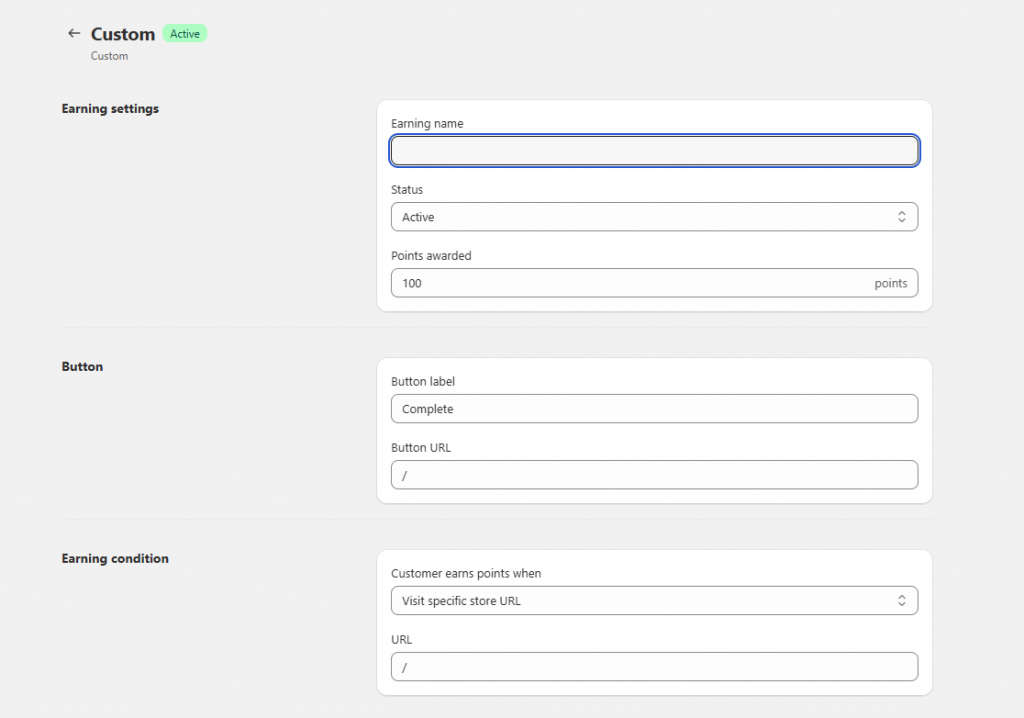Click the points suffix in Points awarded field
This screenshot has height=718, width=1024.
coord(891,283)
